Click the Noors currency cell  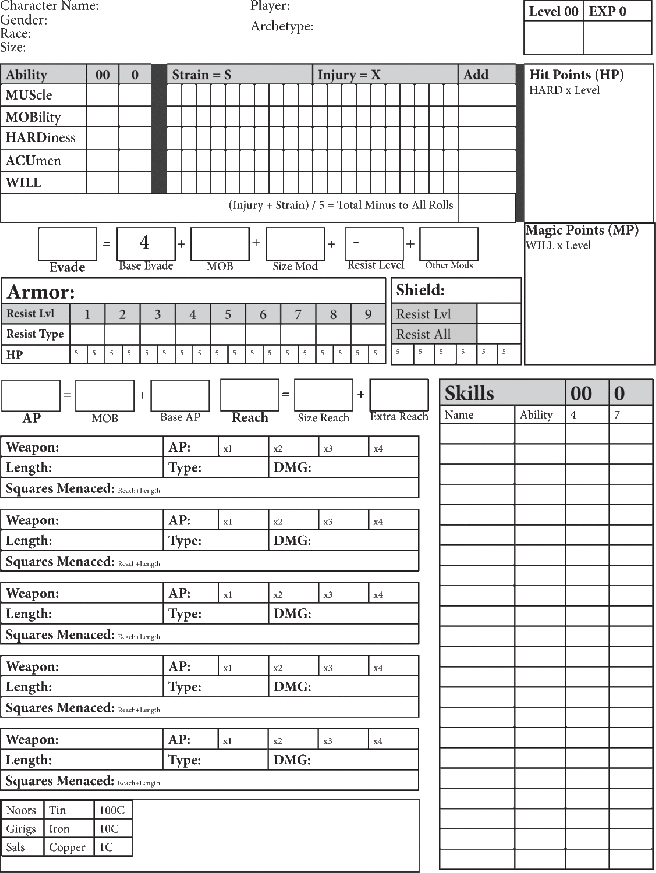[x=22, y=810]
